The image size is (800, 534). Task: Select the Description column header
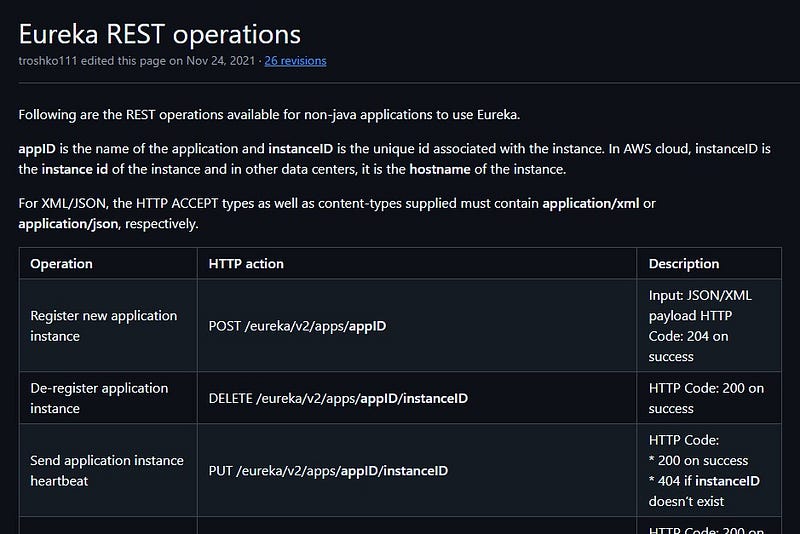click(683, 264)
